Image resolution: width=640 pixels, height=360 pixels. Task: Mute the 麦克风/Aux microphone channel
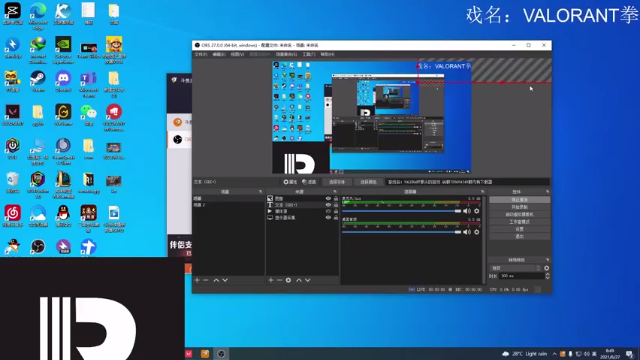pyautogui.click(x=467, y=211)
